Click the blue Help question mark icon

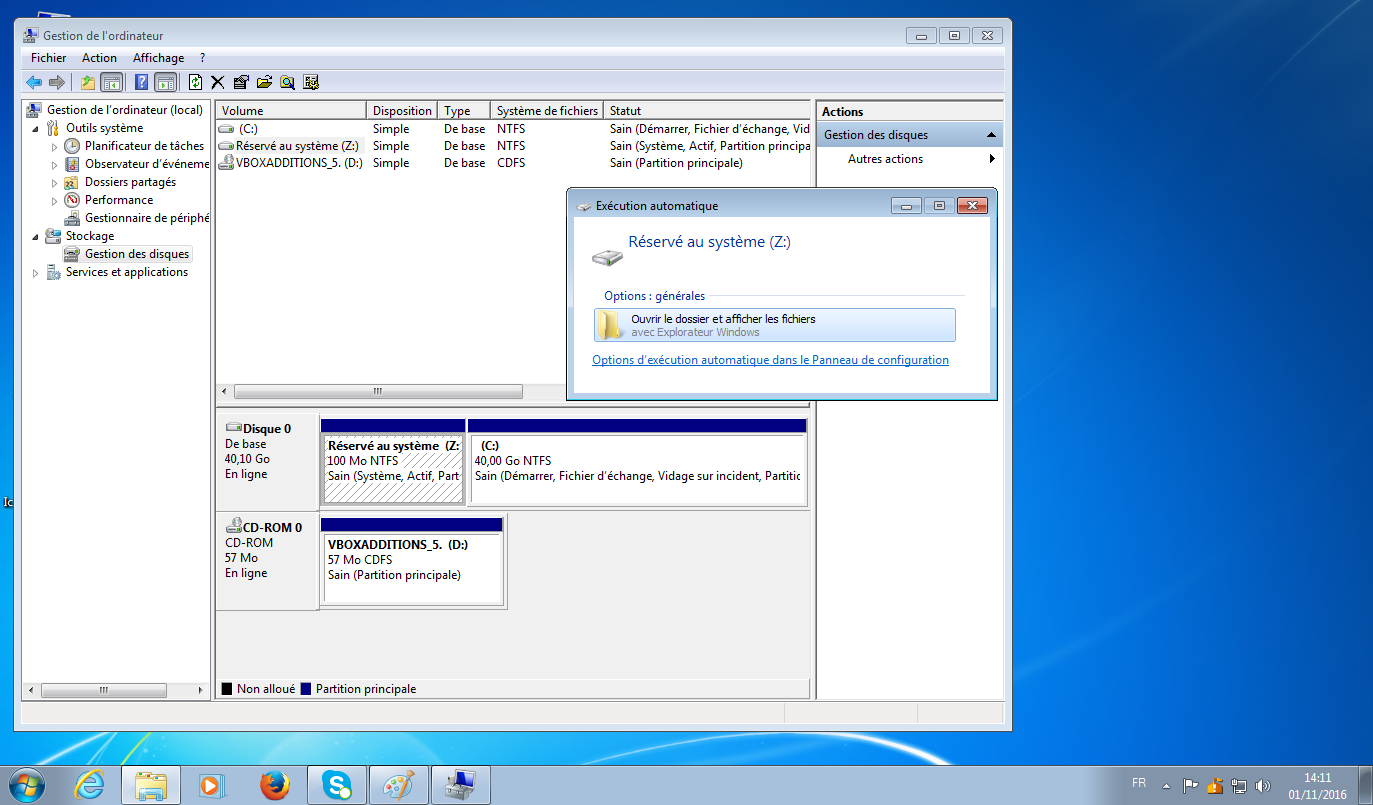(142, 82)
